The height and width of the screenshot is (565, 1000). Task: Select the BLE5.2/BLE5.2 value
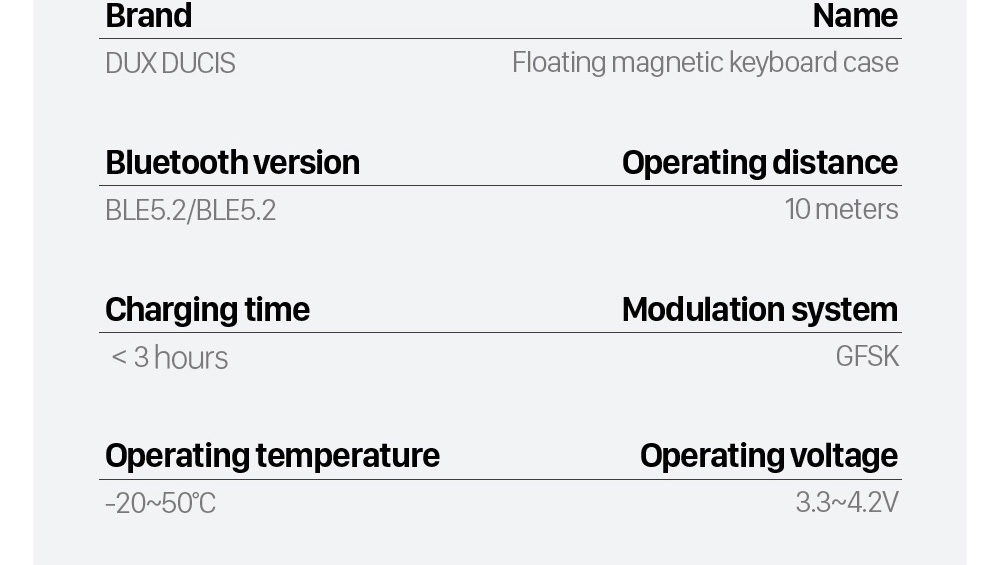pos(190,210)
